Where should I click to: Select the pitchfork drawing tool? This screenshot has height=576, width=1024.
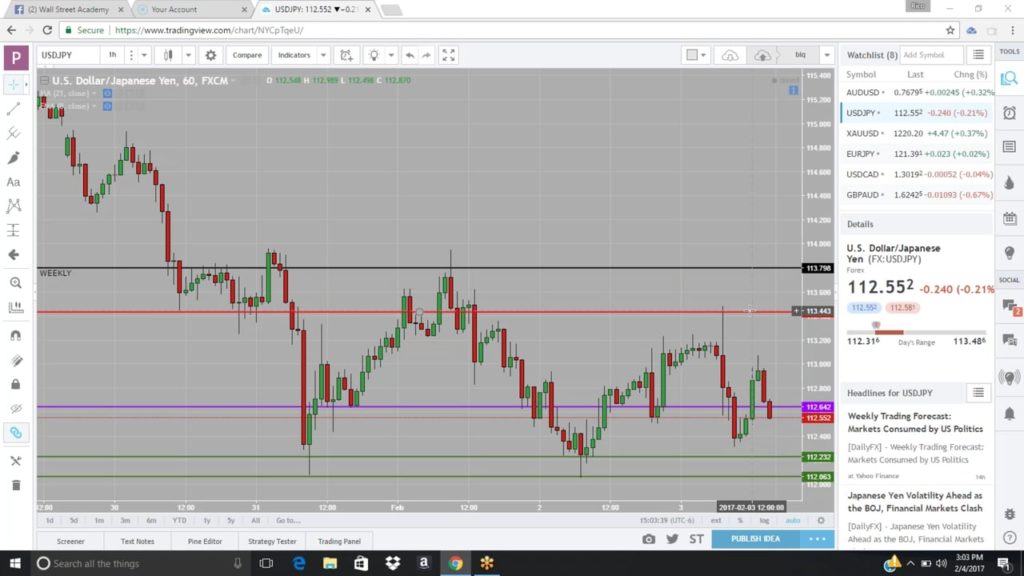tap(13, 133)
